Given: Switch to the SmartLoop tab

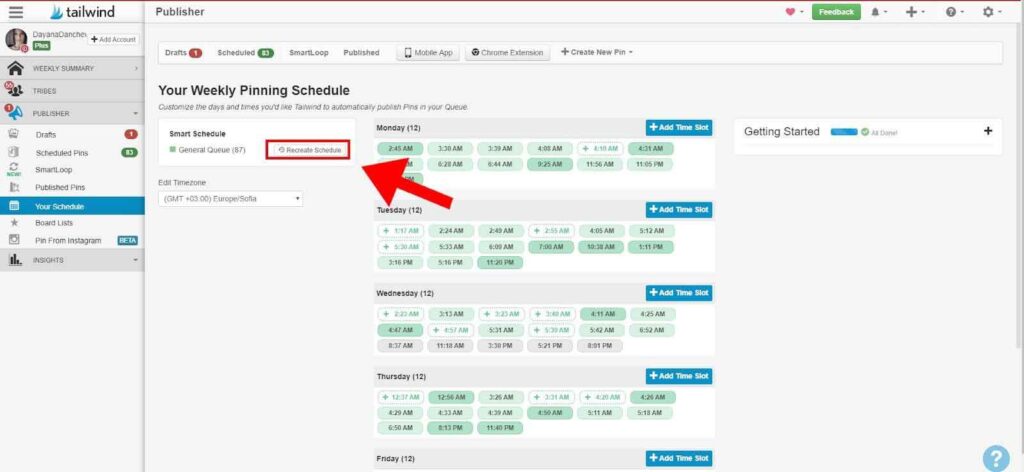Looking at the screenshot, I should tap(309, 53).
